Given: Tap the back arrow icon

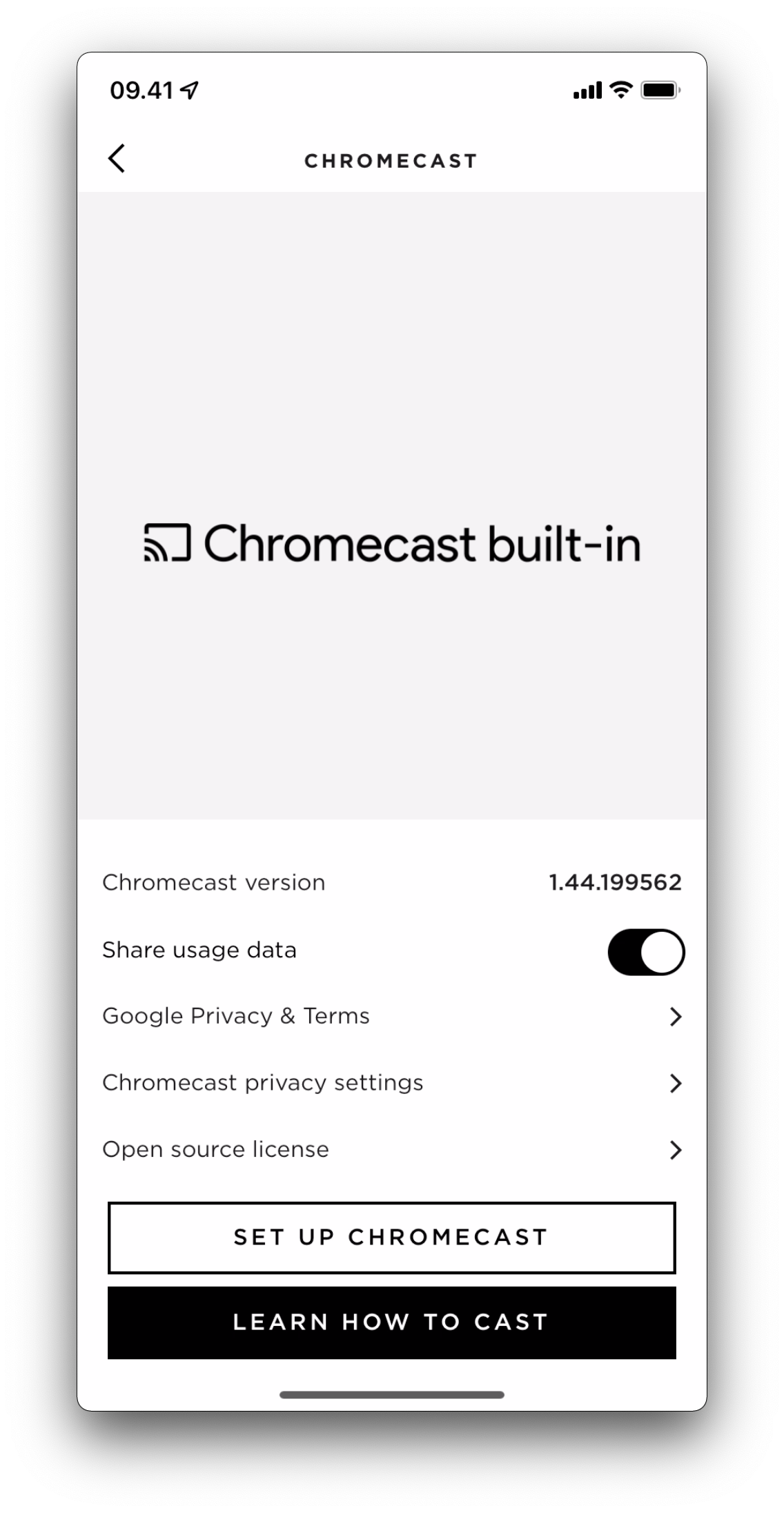Looking at the screenshot, I should [x=117, y=158].
